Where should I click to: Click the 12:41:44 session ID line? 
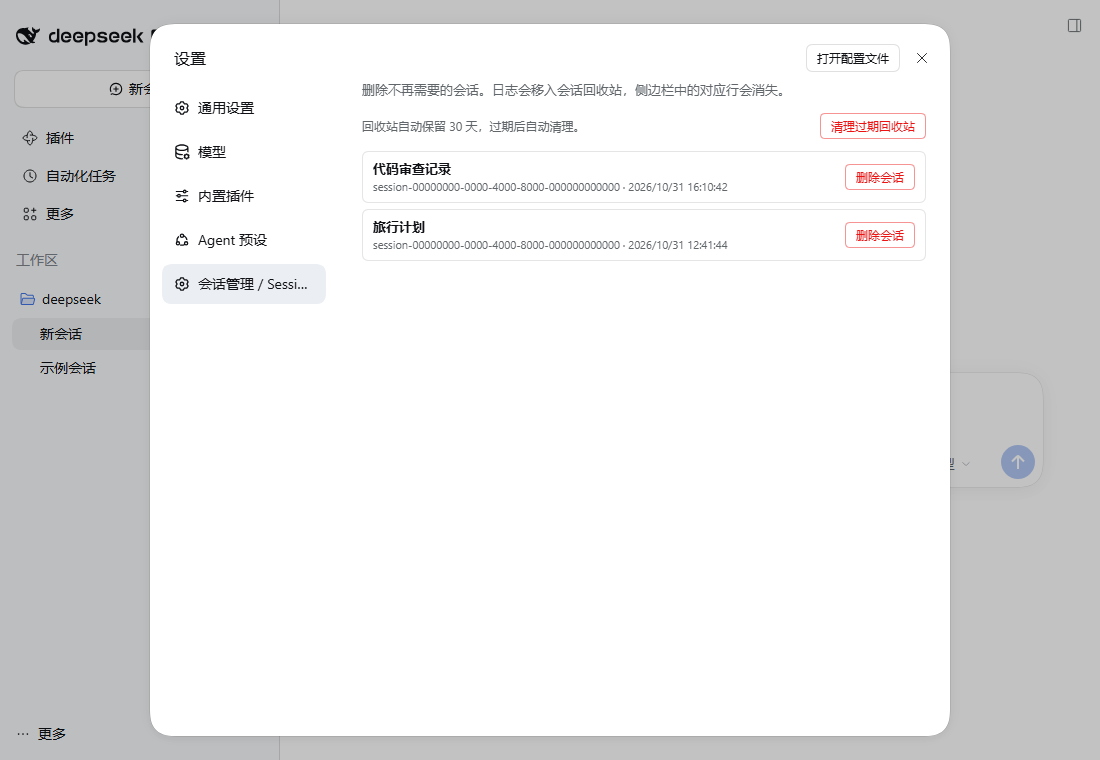tap(550, 246)
